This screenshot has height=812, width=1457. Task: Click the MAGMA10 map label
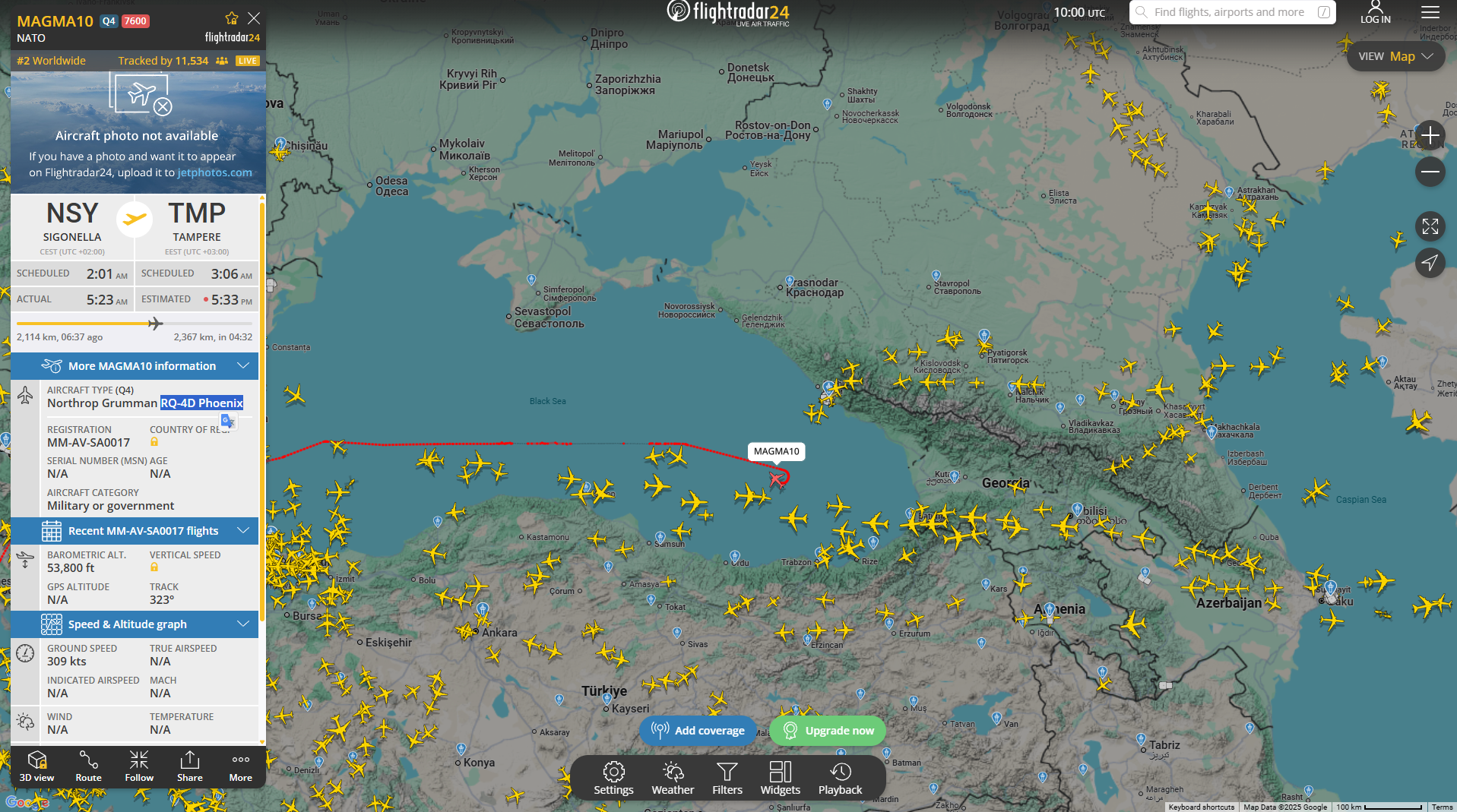776,451
